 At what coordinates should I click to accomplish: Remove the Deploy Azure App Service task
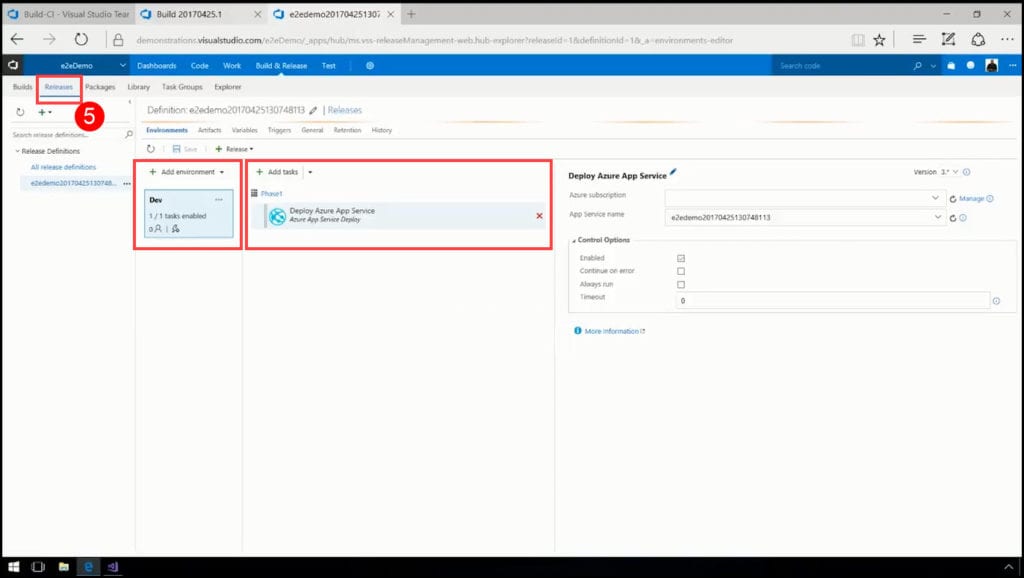tap(539, 216)
